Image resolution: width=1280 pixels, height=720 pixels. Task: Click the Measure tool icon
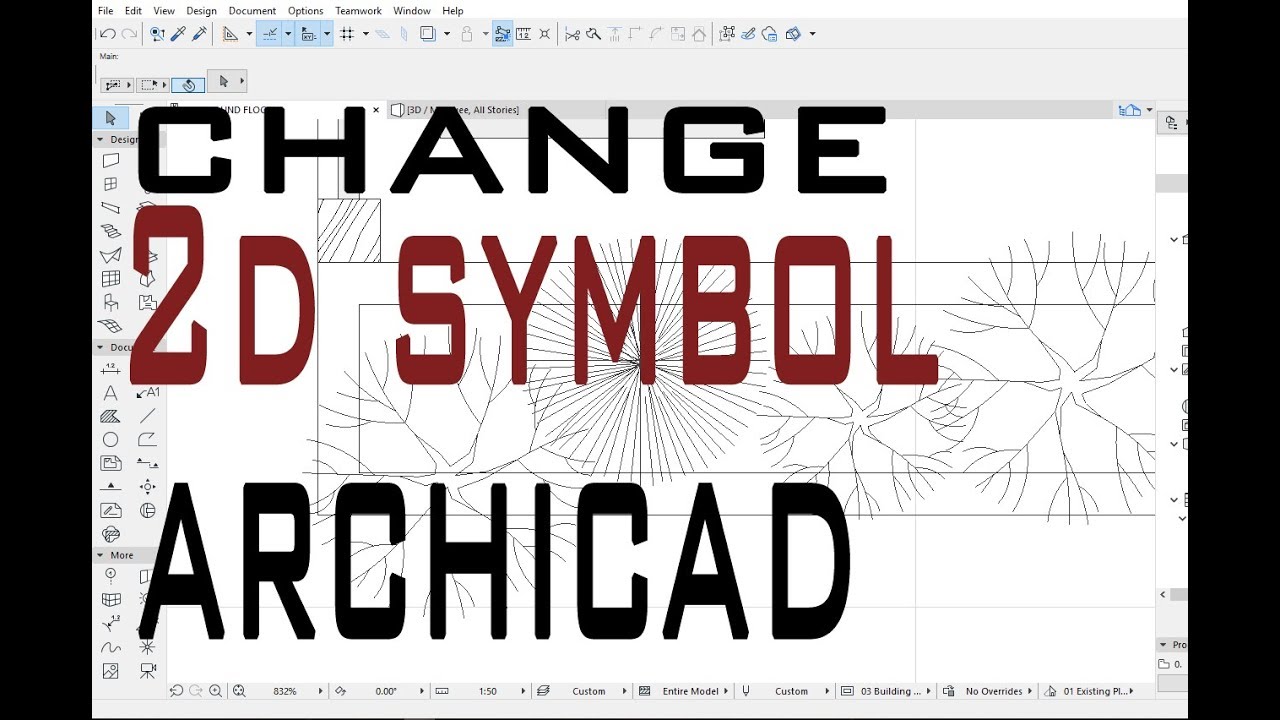coord(523,34)
